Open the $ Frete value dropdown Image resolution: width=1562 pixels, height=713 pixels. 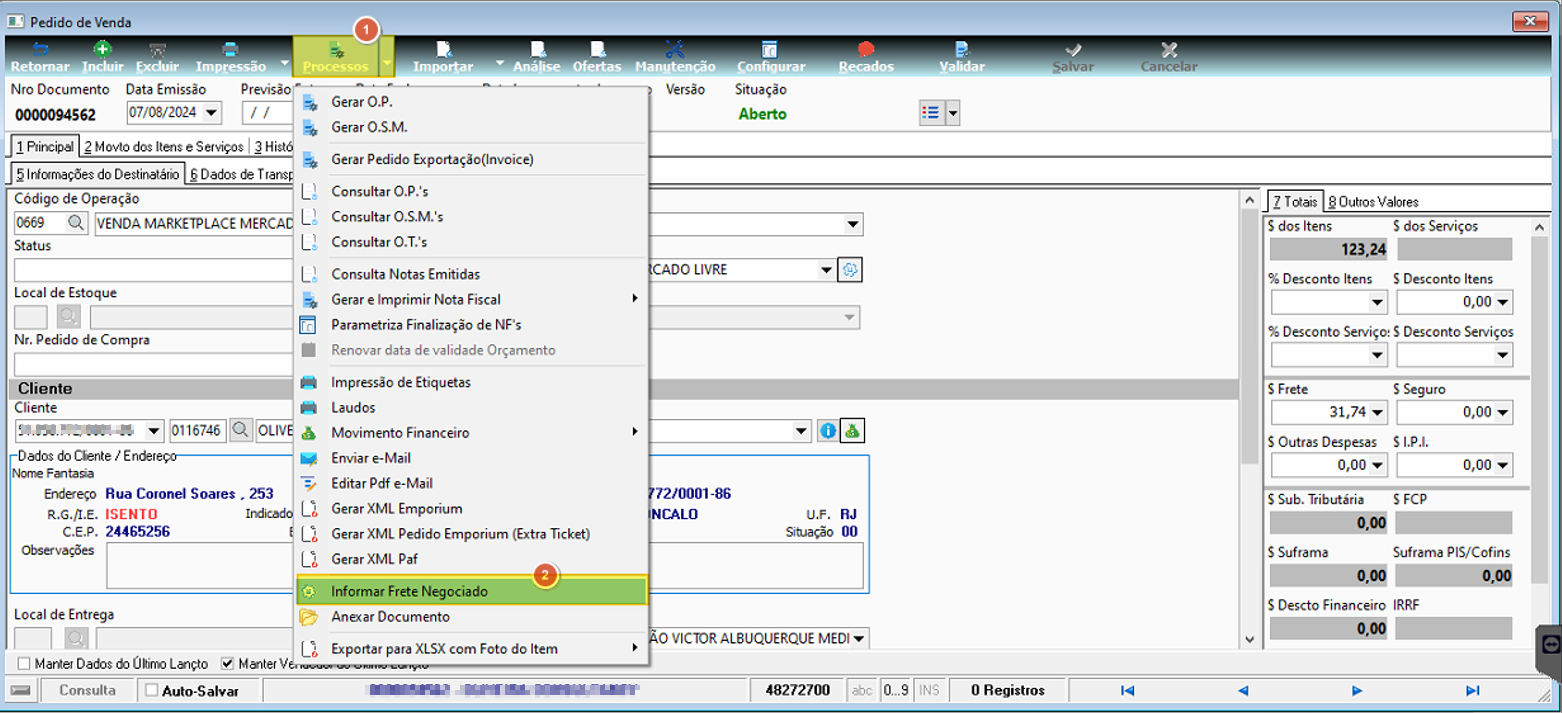pyautogui.click(x=1378, y=412)
